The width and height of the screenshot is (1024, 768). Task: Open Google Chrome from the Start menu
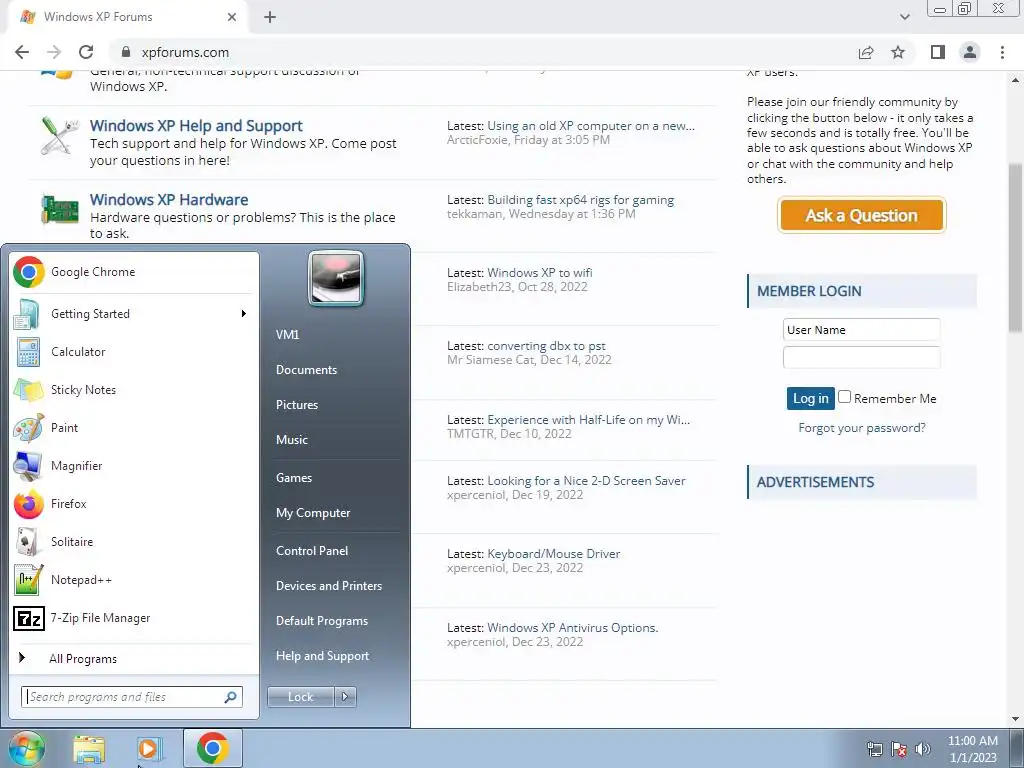click(135, 272)
